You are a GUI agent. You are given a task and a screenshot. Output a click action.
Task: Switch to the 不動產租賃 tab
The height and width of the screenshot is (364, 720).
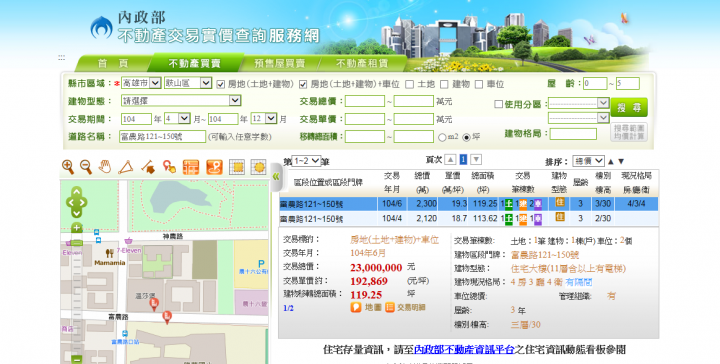pos(362,63)
